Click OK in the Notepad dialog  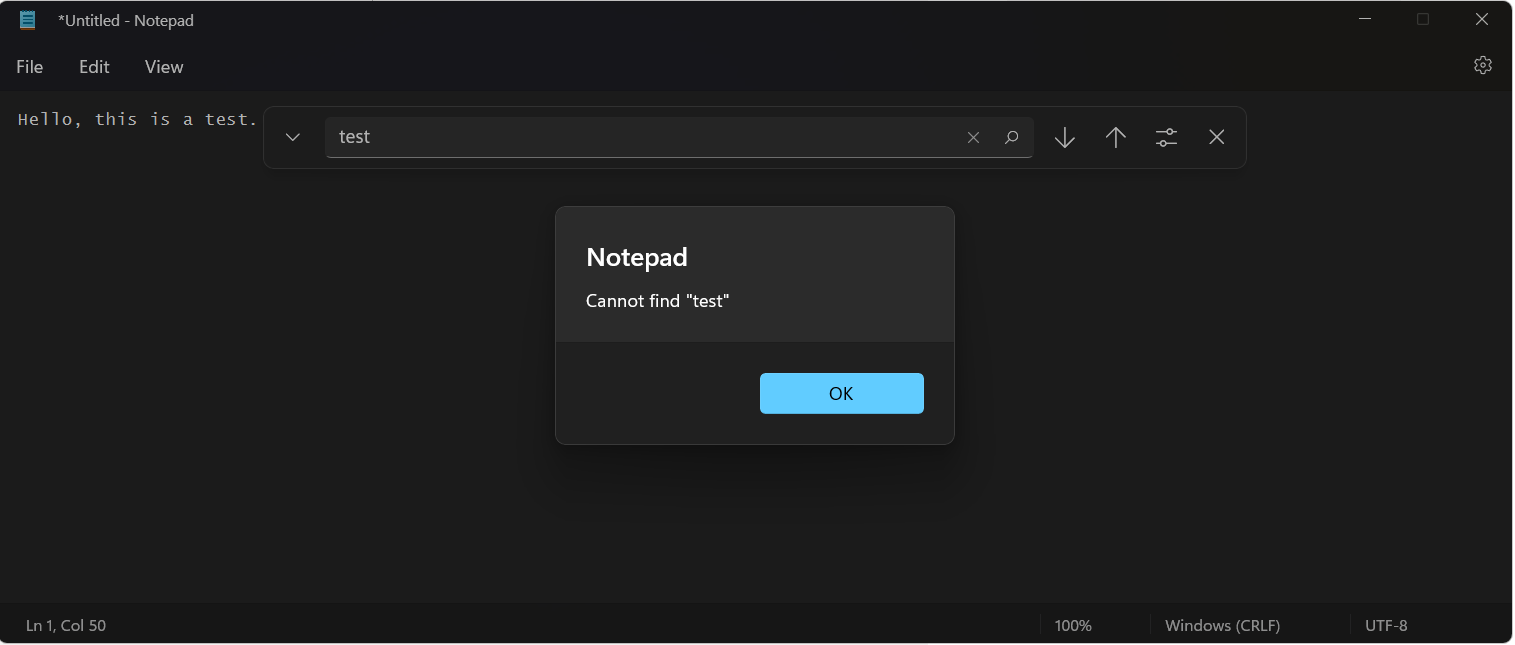coord(841,393)
